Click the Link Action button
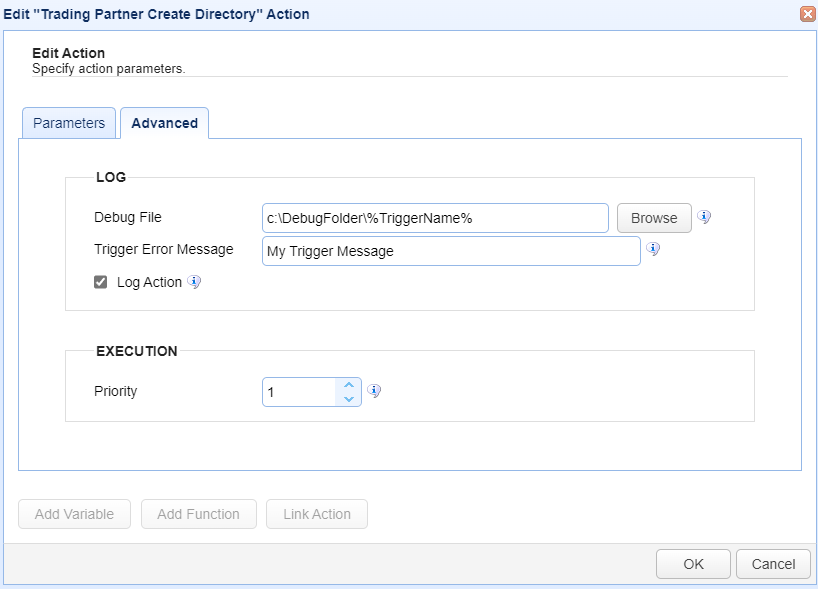 316,514
